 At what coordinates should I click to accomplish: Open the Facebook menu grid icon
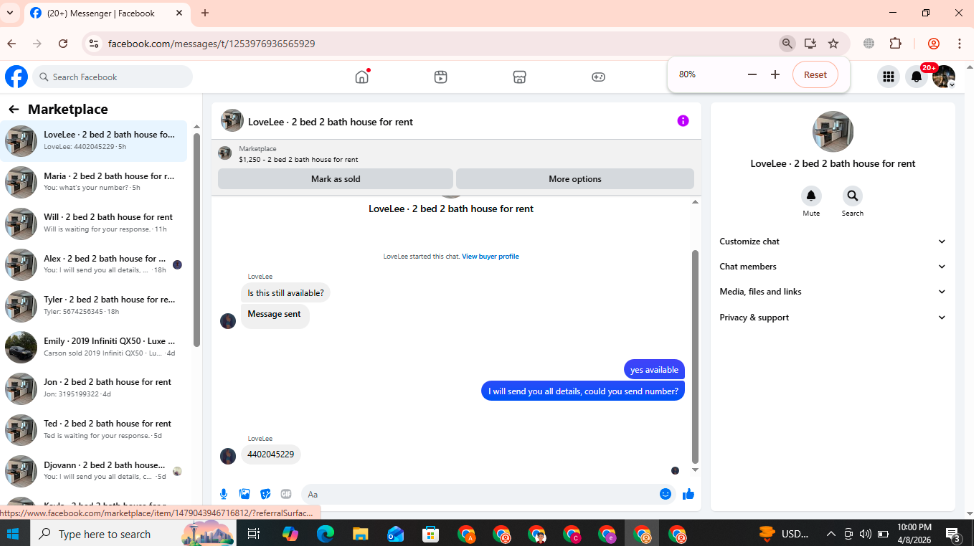tap(888, 76)
